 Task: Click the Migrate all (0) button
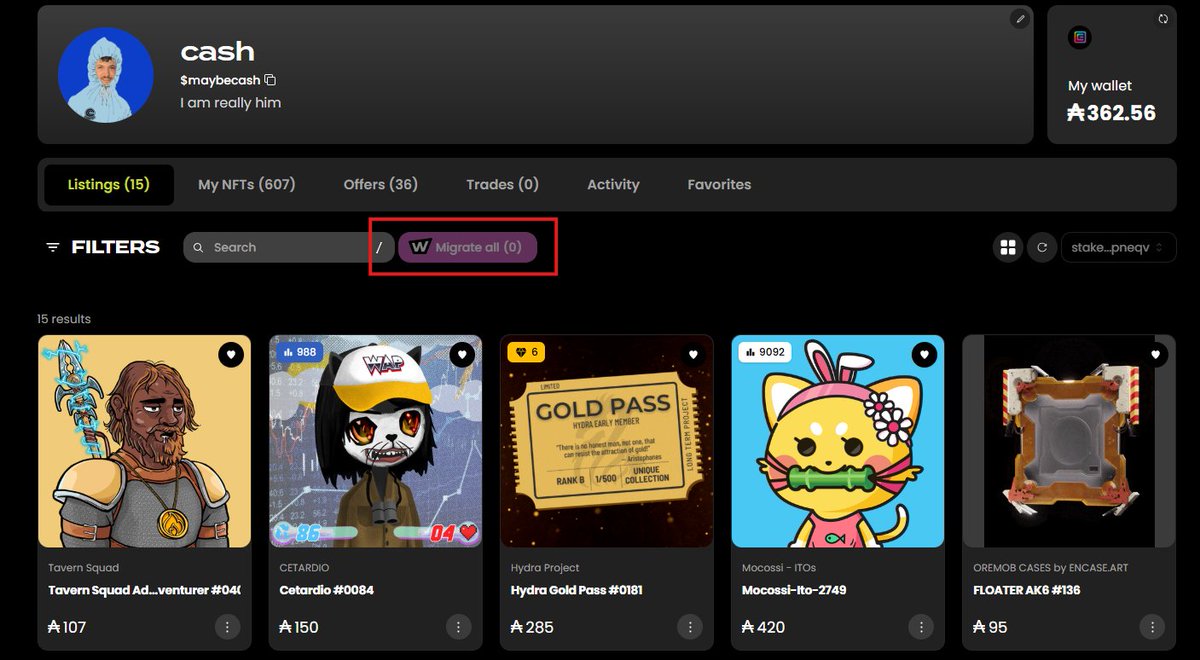467,247
